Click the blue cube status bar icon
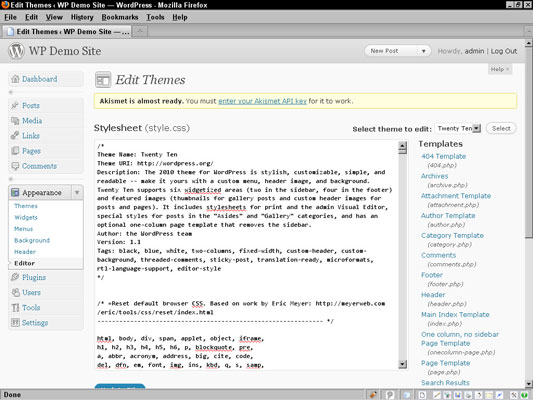 coord(407,395)
